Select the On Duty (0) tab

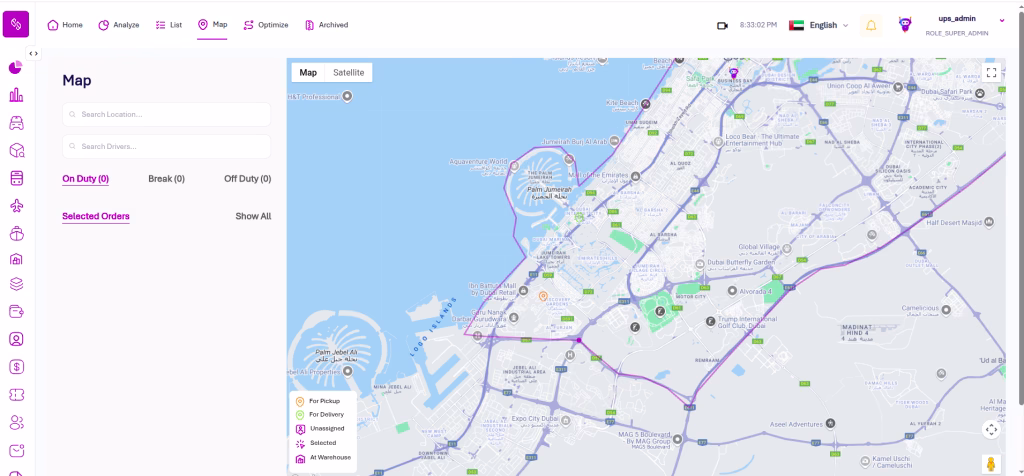click(86, 179)
